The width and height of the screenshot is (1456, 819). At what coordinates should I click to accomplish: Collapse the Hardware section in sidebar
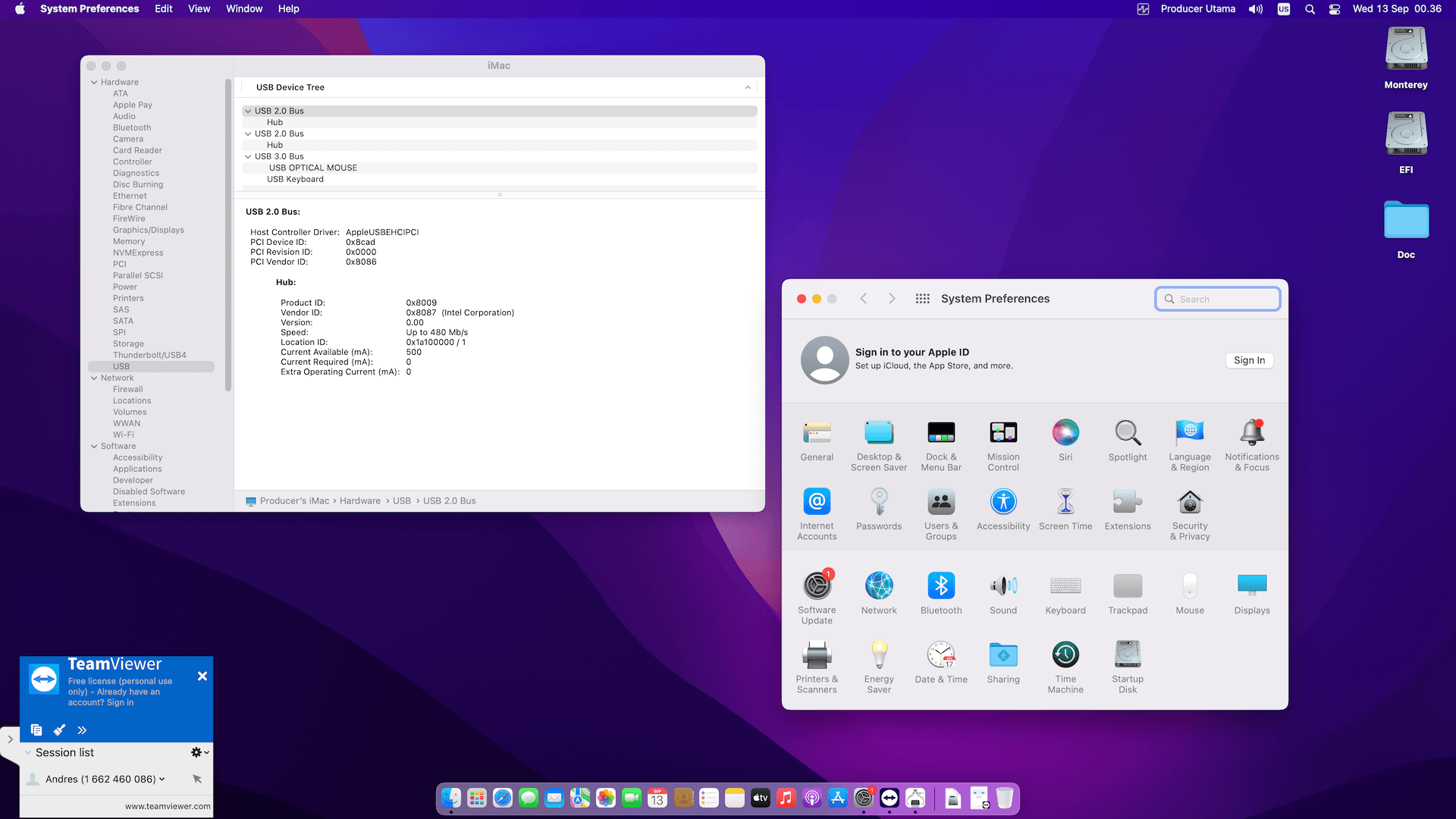[94, 82]
